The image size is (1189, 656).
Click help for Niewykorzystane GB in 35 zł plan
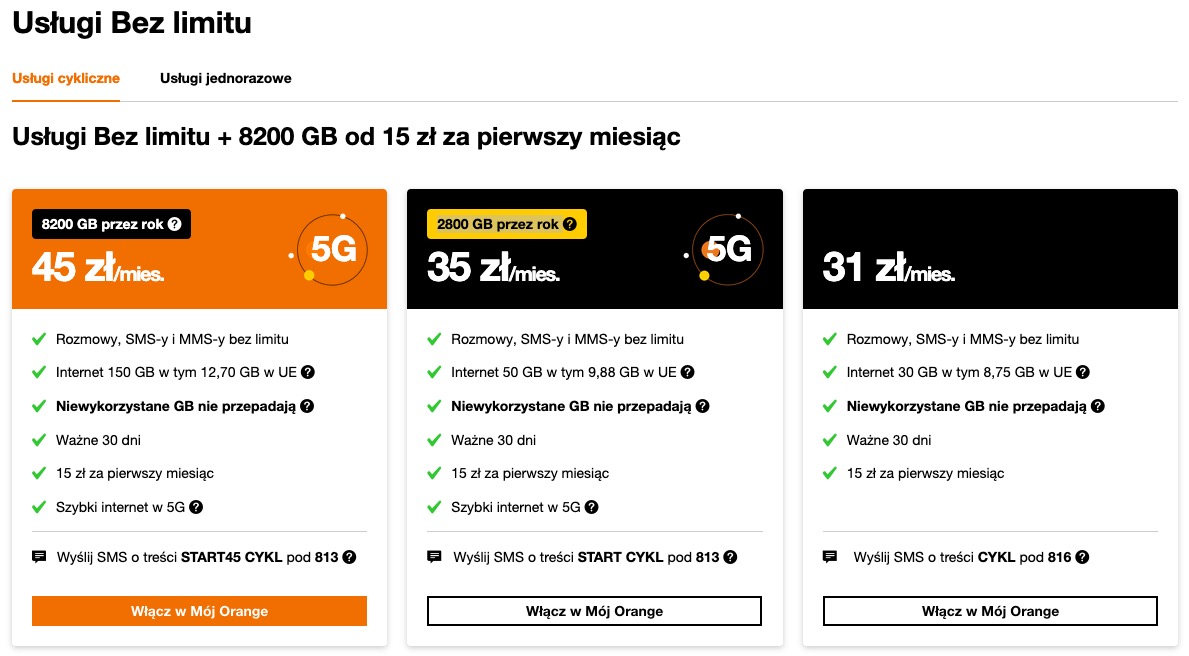[x=702, y=406]
